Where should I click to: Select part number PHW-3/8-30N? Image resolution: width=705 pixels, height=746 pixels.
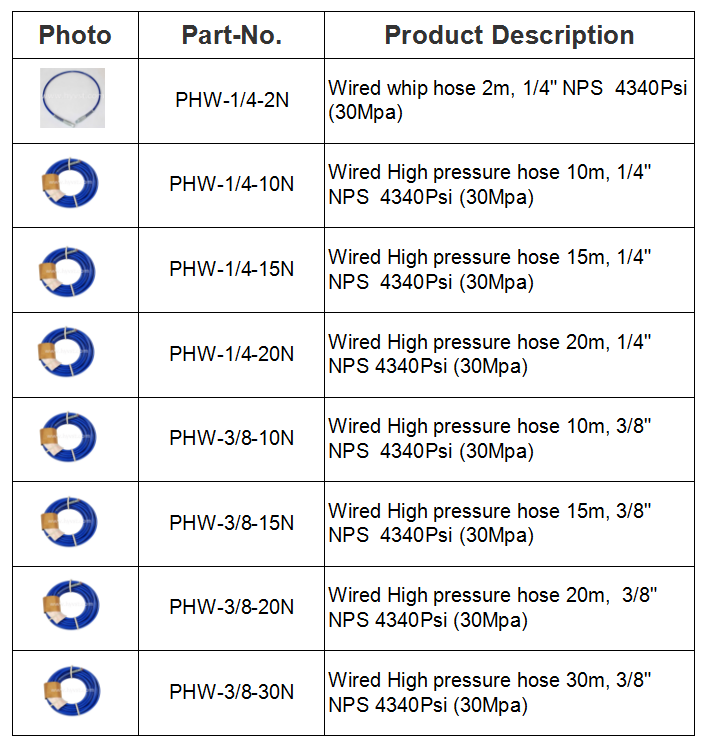coord(231,692)
